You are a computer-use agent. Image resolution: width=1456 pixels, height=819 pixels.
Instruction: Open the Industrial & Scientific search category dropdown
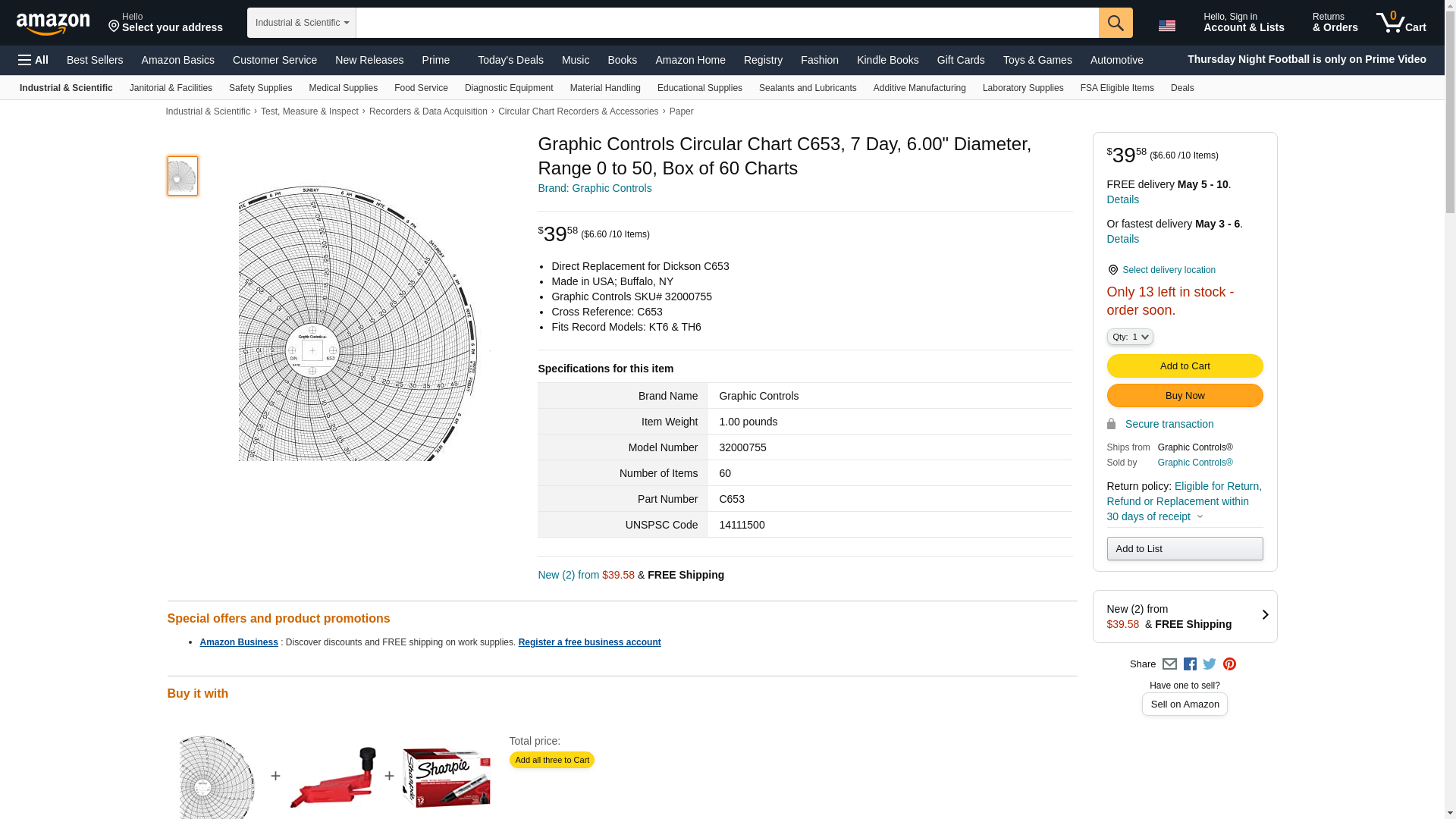coord(302,23)
